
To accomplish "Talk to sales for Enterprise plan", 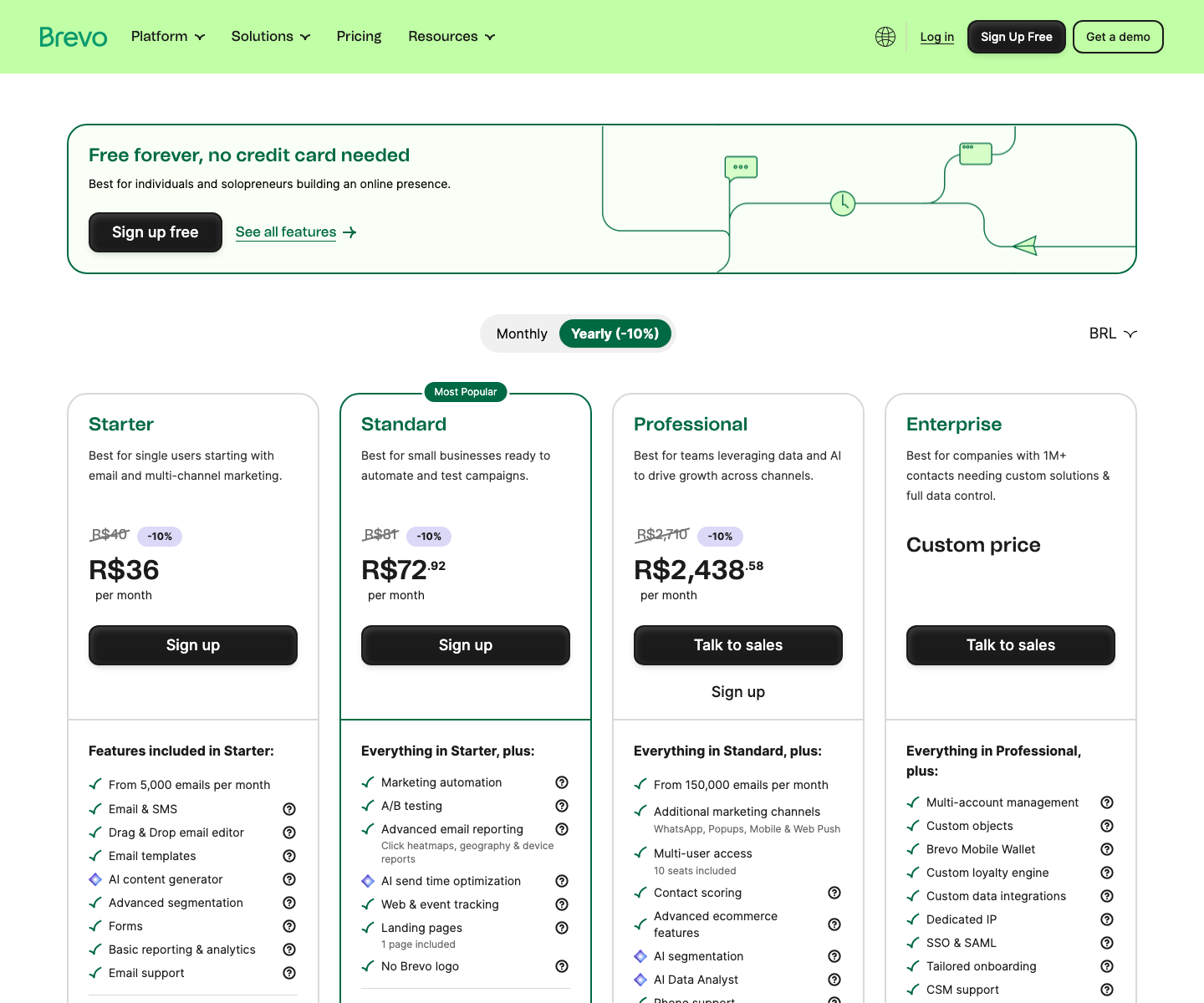I will (1011, 645).
